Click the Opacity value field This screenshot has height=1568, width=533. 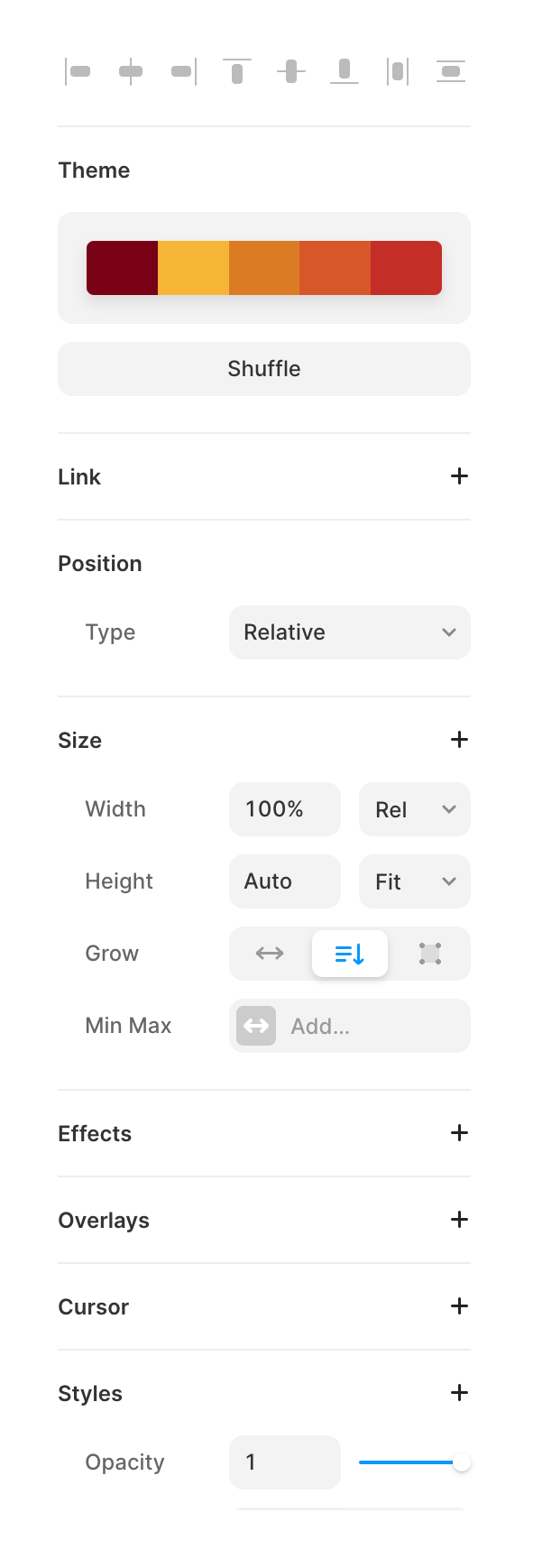[284, 1462]
